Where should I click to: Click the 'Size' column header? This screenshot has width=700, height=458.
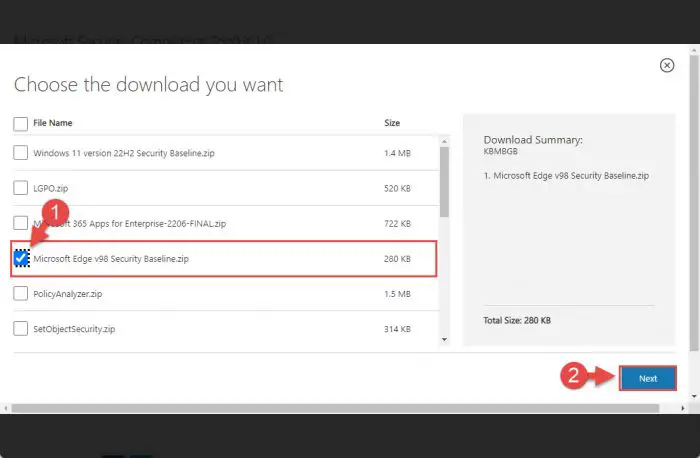click(392, 123)
